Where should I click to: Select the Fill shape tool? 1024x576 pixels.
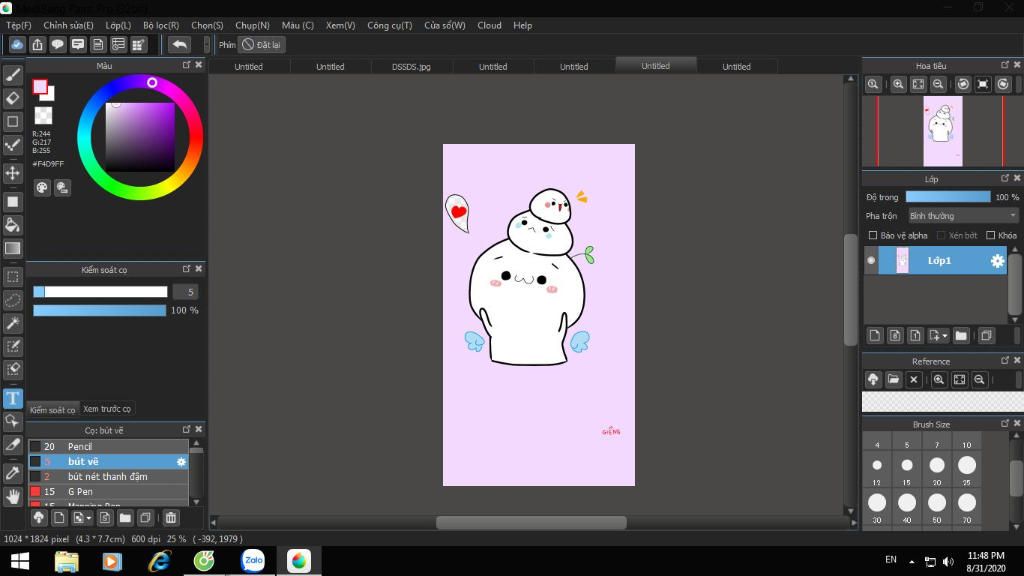[12, 202]
